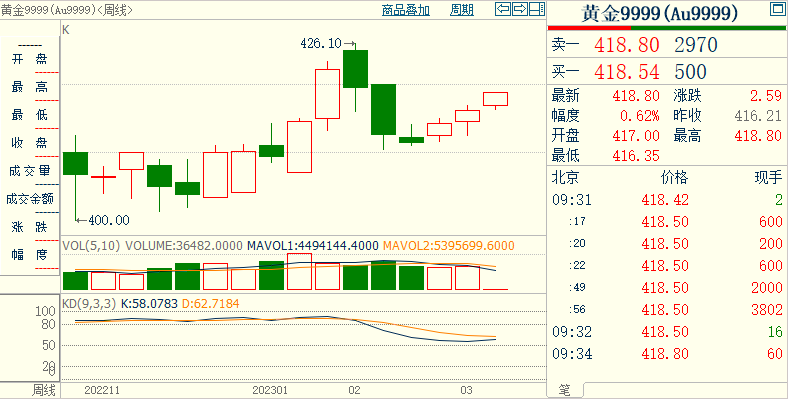Click the 426.10 high price candlestick
Screen dimensions: 788x399
[x=355, y=69]
